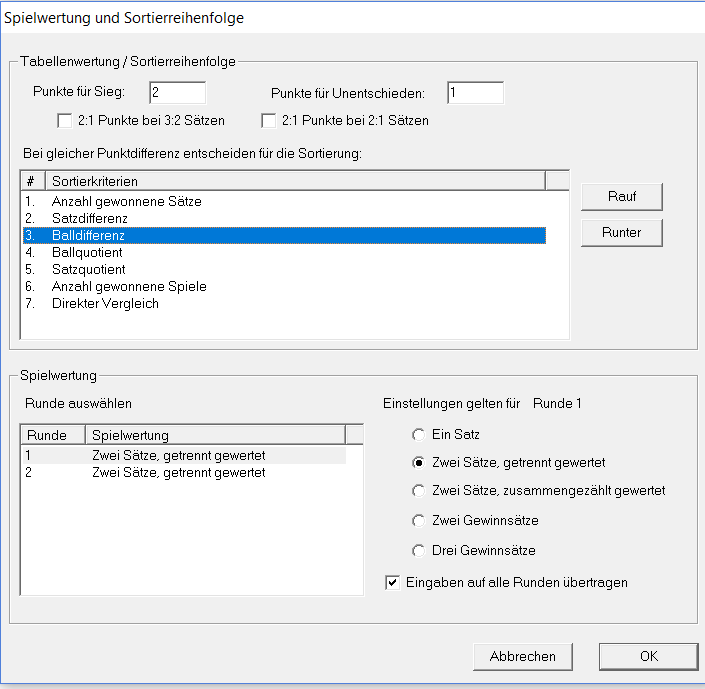Image resolution: width=705 pixels, height=689 pixels.
Task: Select Anzahl gewonnene Sätze in criteria list
Action: [x=126, y=201]
